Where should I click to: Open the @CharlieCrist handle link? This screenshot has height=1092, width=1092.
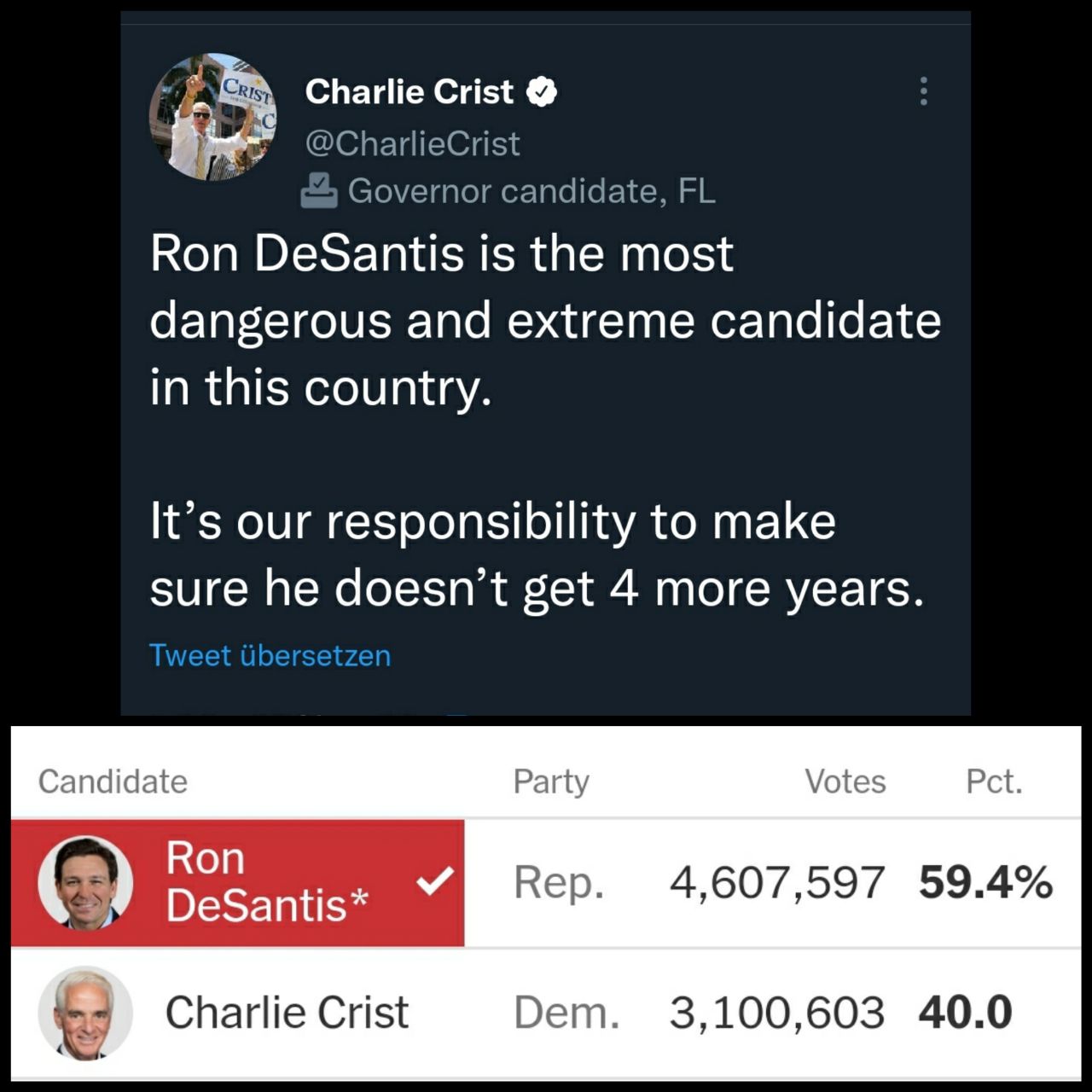click(412, 143)
